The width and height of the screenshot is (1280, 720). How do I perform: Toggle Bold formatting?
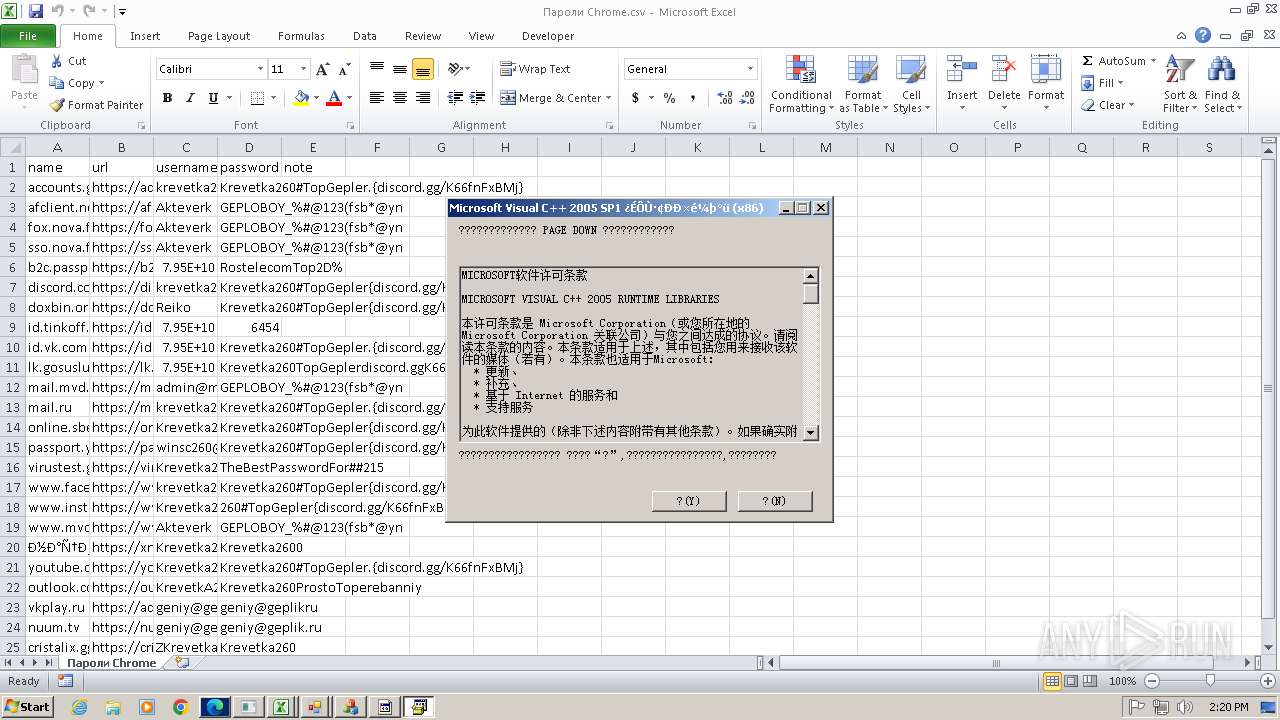[167, 98]
